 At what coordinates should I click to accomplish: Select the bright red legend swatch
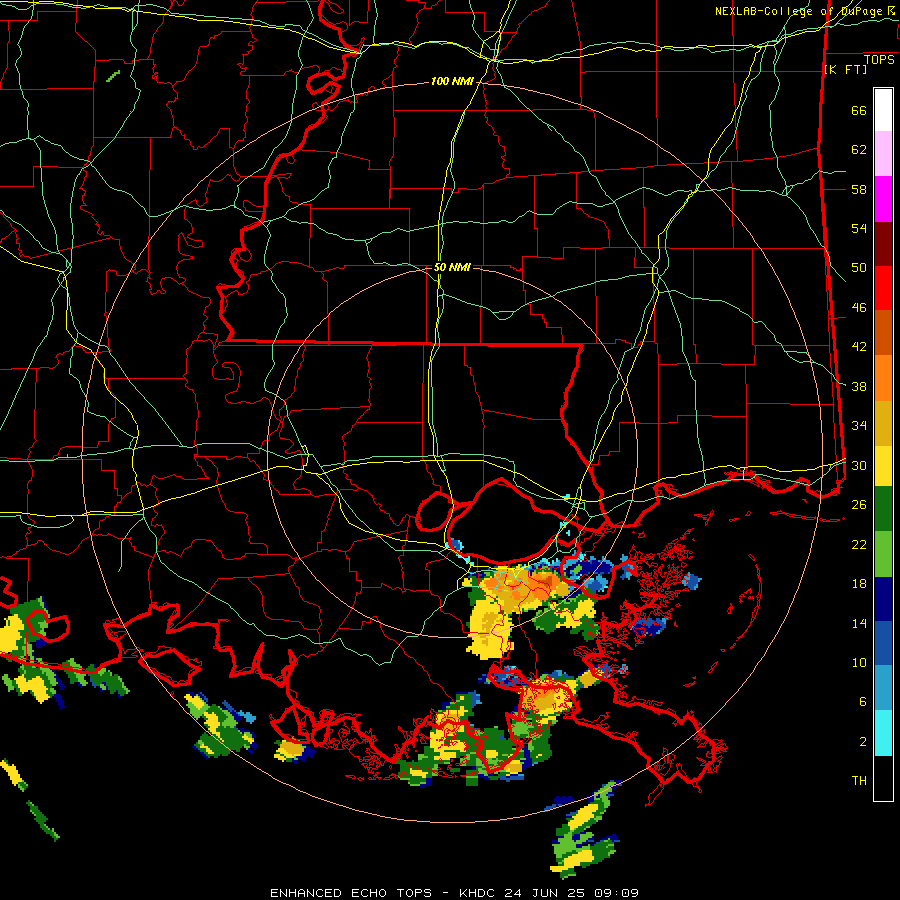click(883, 288)
